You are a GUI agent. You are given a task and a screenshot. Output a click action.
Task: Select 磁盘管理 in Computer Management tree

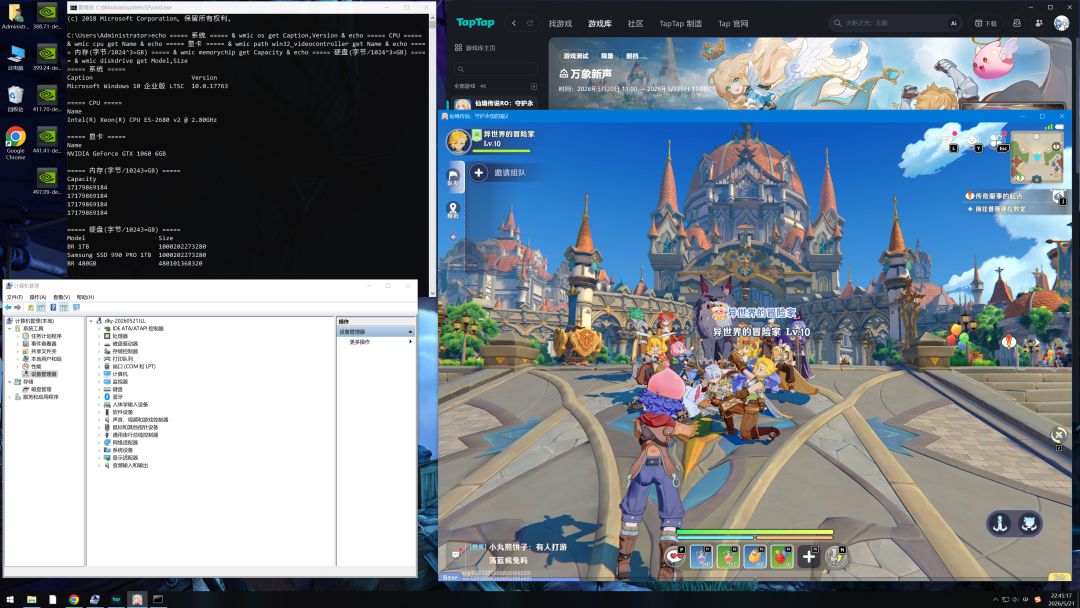pos(41,389)
